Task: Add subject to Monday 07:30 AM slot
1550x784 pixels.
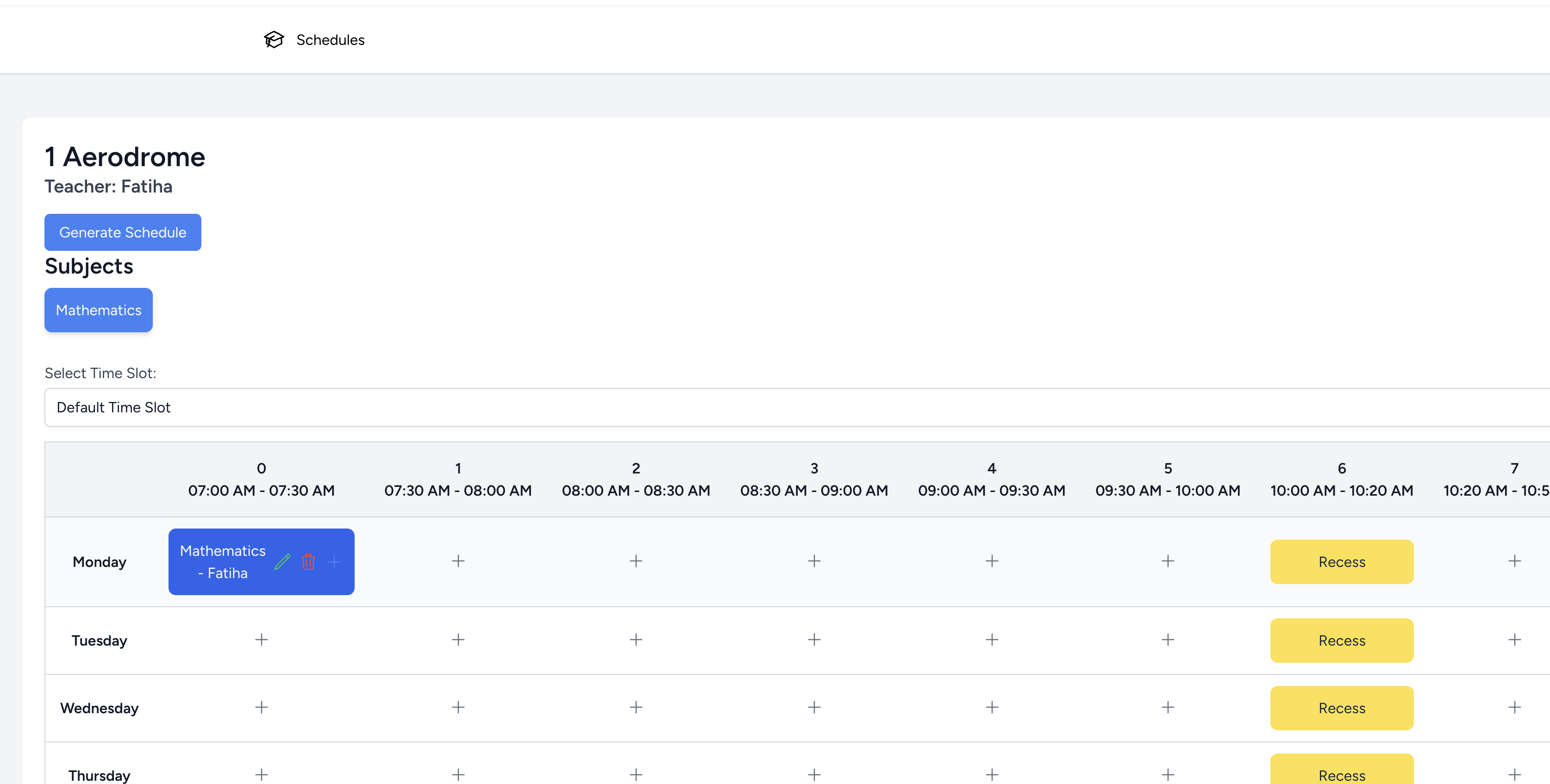Action: [458, 561]
